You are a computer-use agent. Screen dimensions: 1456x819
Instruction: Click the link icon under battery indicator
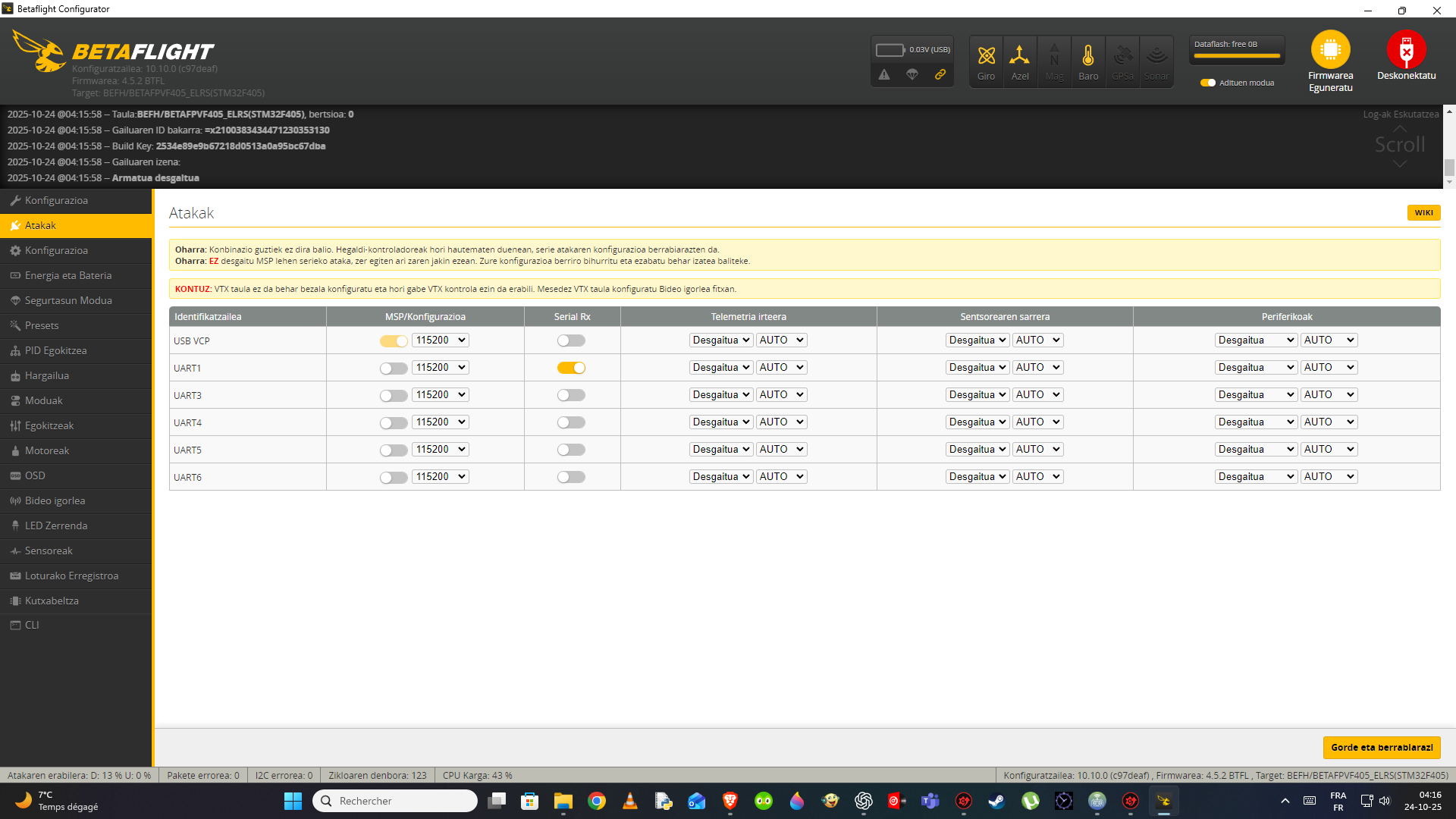(x=940, y=74)
